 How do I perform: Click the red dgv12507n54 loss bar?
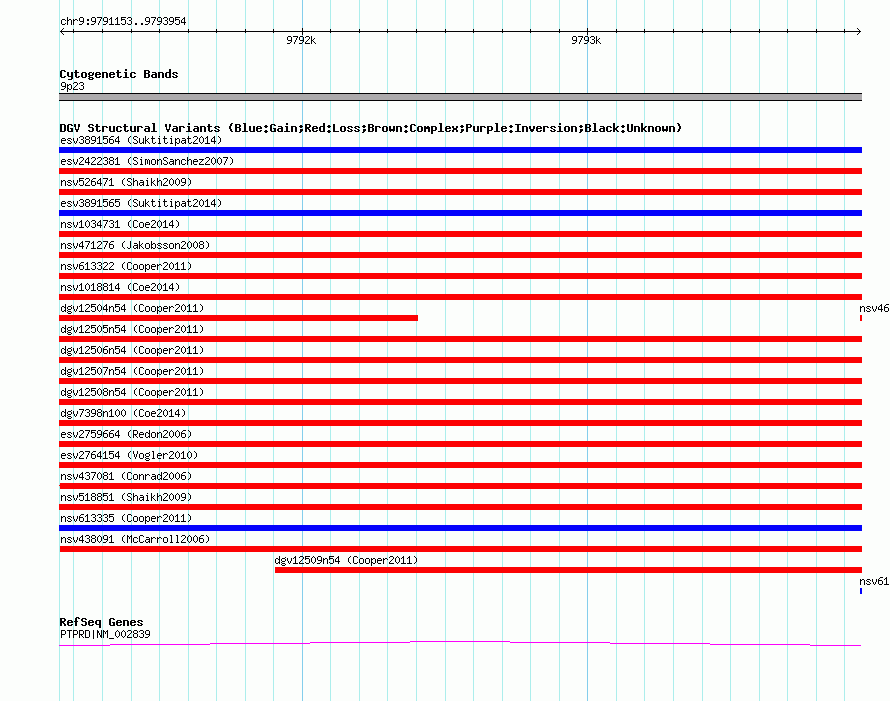tap(460, 381)
